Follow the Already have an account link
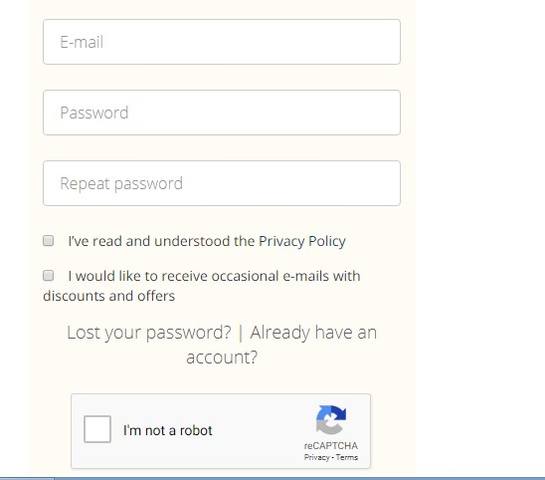 coord(282,345)
